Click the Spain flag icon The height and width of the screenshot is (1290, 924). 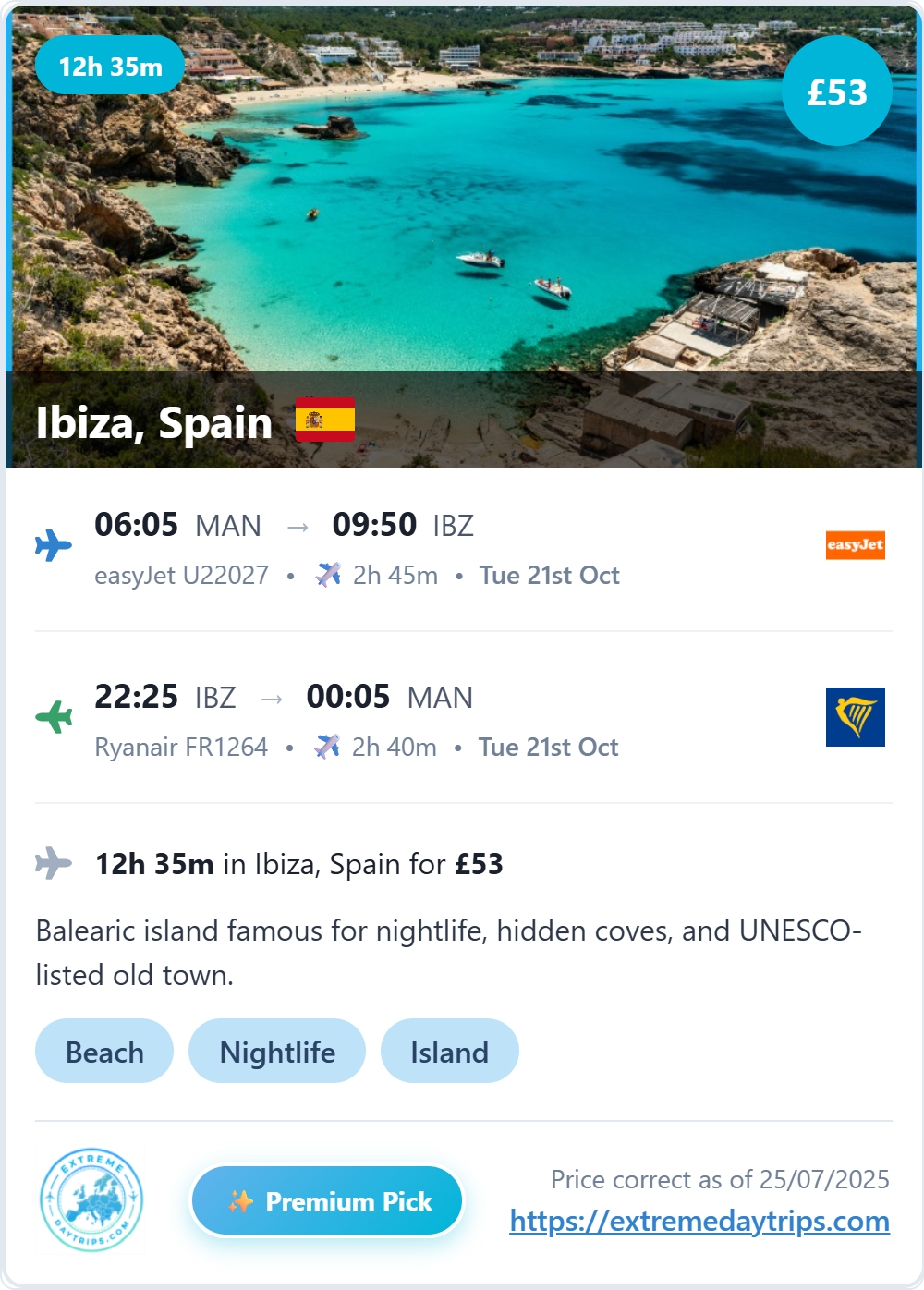(x=325, y=420)
